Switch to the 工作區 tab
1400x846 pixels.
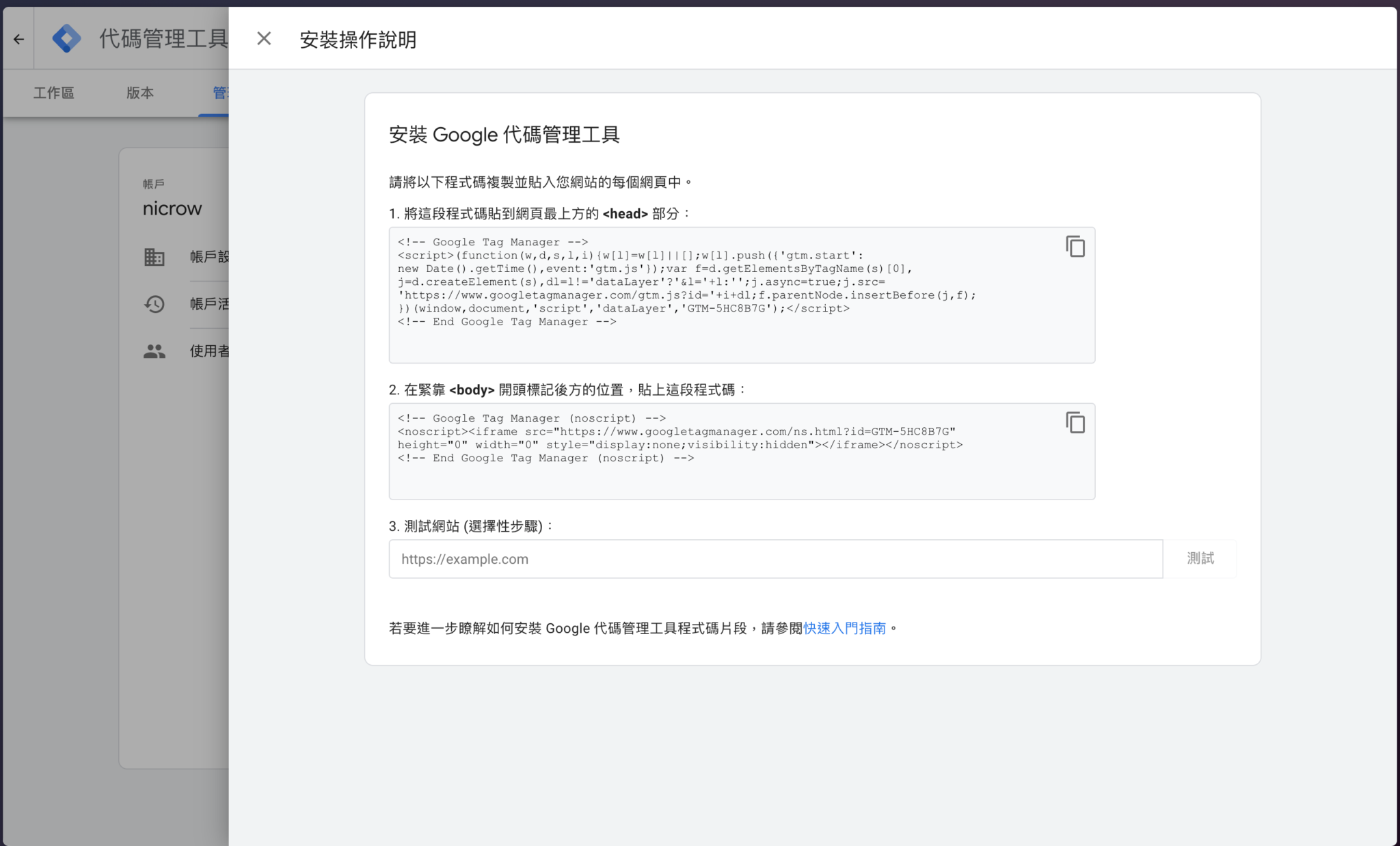[x=54, y=93]
